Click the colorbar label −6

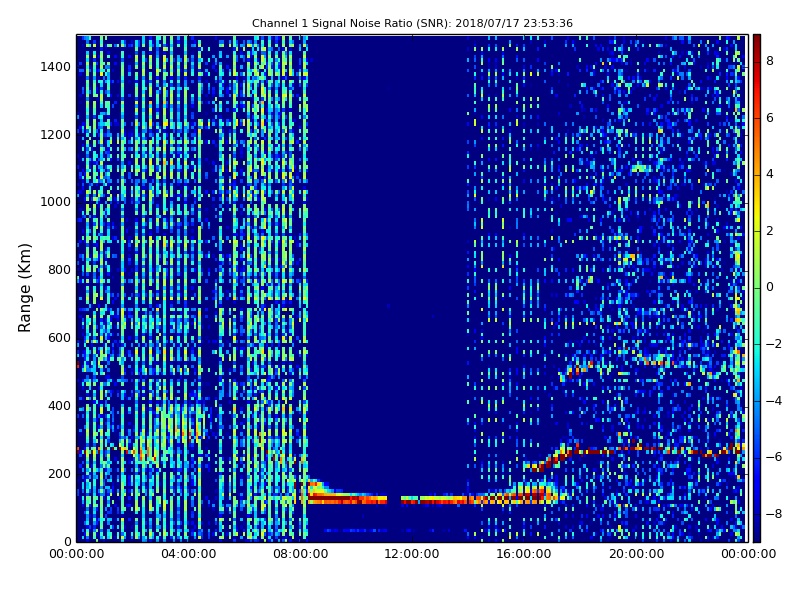click(x=774, y=457)
